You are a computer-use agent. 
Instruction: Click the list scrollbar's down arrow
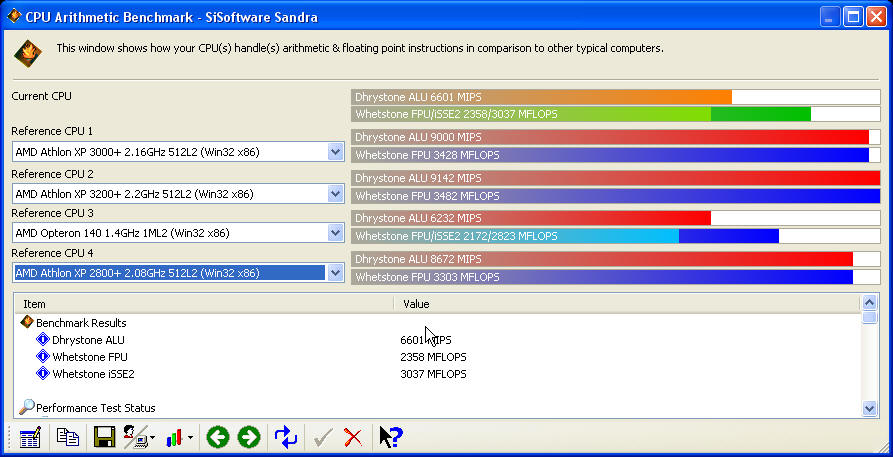870,408
